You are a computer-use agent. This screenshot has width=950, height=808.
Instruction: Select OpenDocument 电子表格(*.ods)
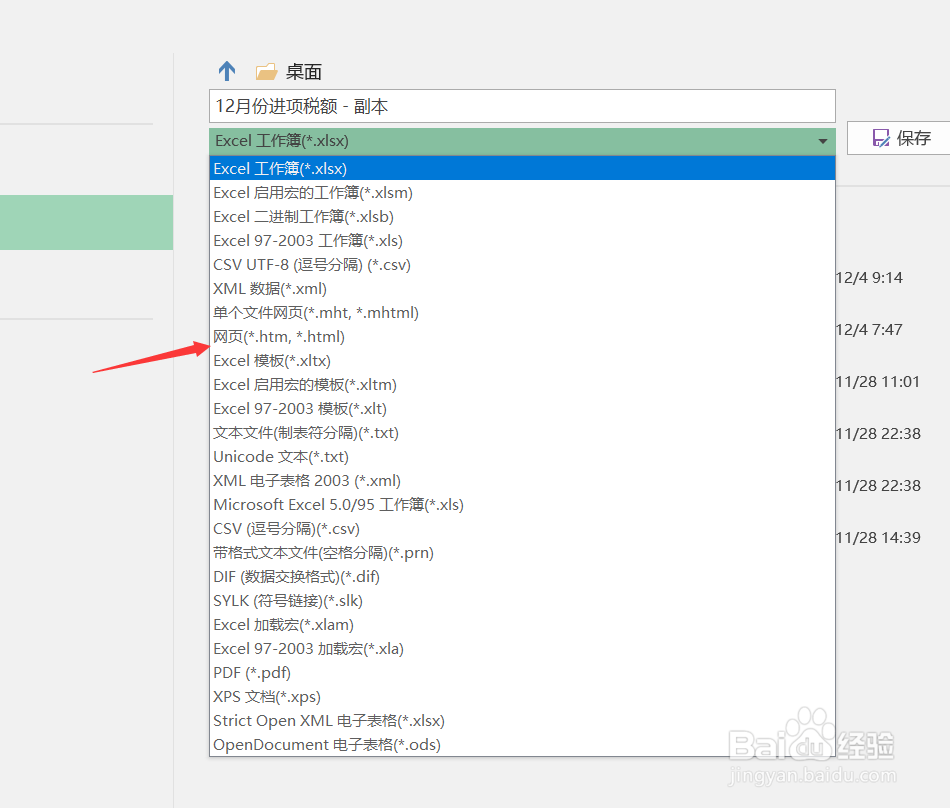(522, 744)
